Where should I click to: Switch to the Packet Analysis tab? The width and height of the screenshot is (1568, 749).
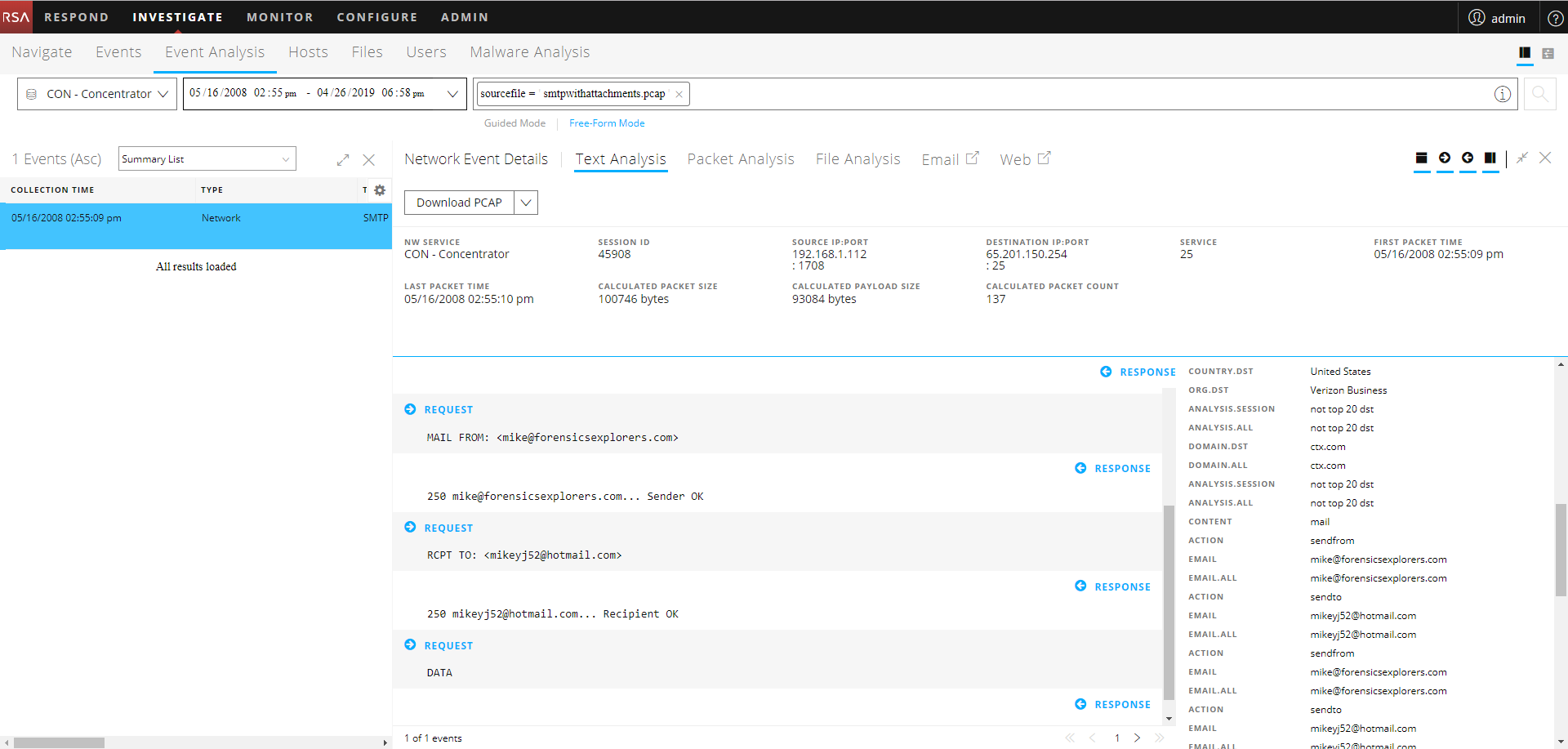point(740,158)
